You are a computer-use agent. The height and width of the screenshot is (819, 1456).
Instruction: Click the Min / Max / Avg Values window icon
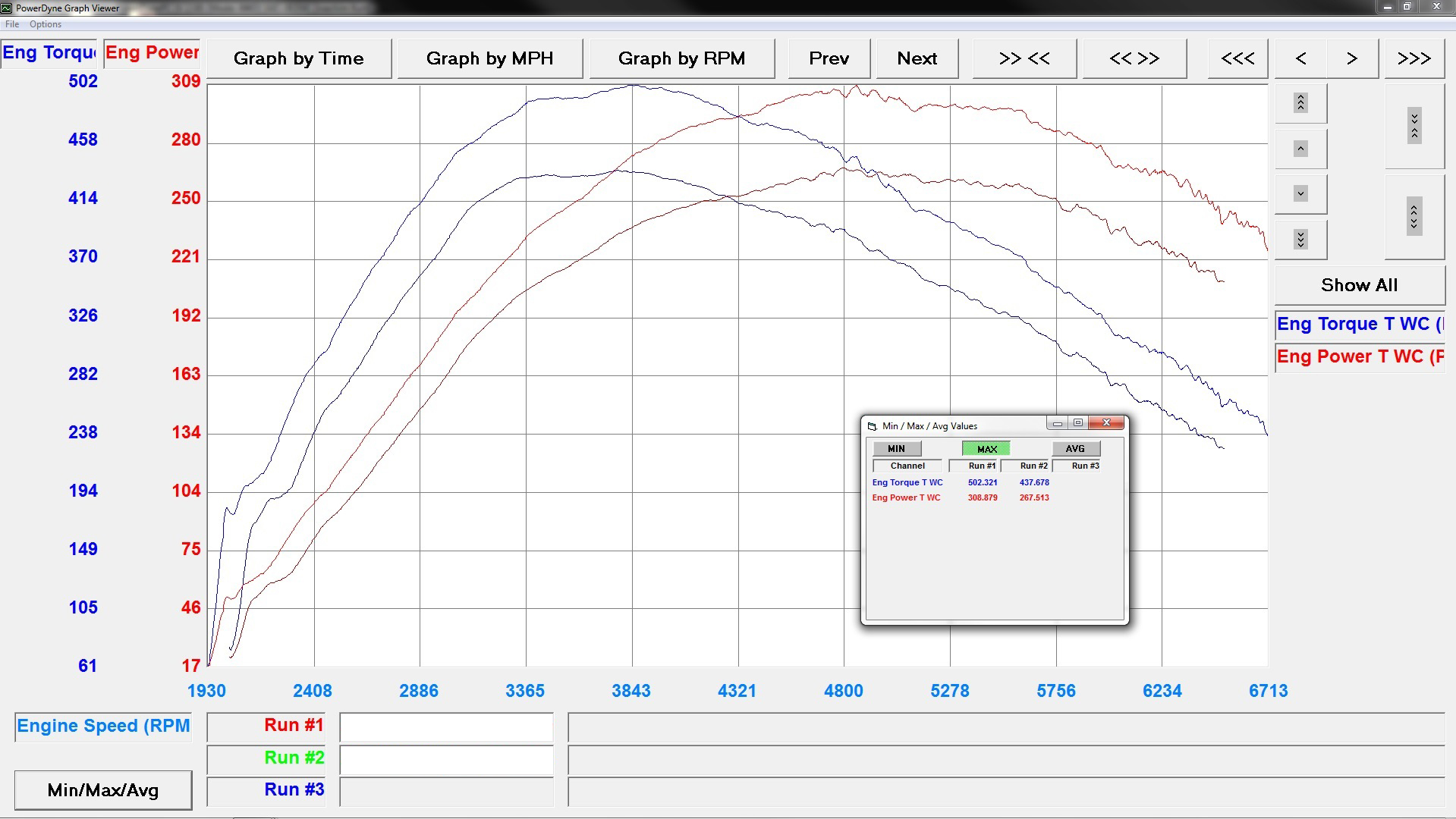[873, 426]
